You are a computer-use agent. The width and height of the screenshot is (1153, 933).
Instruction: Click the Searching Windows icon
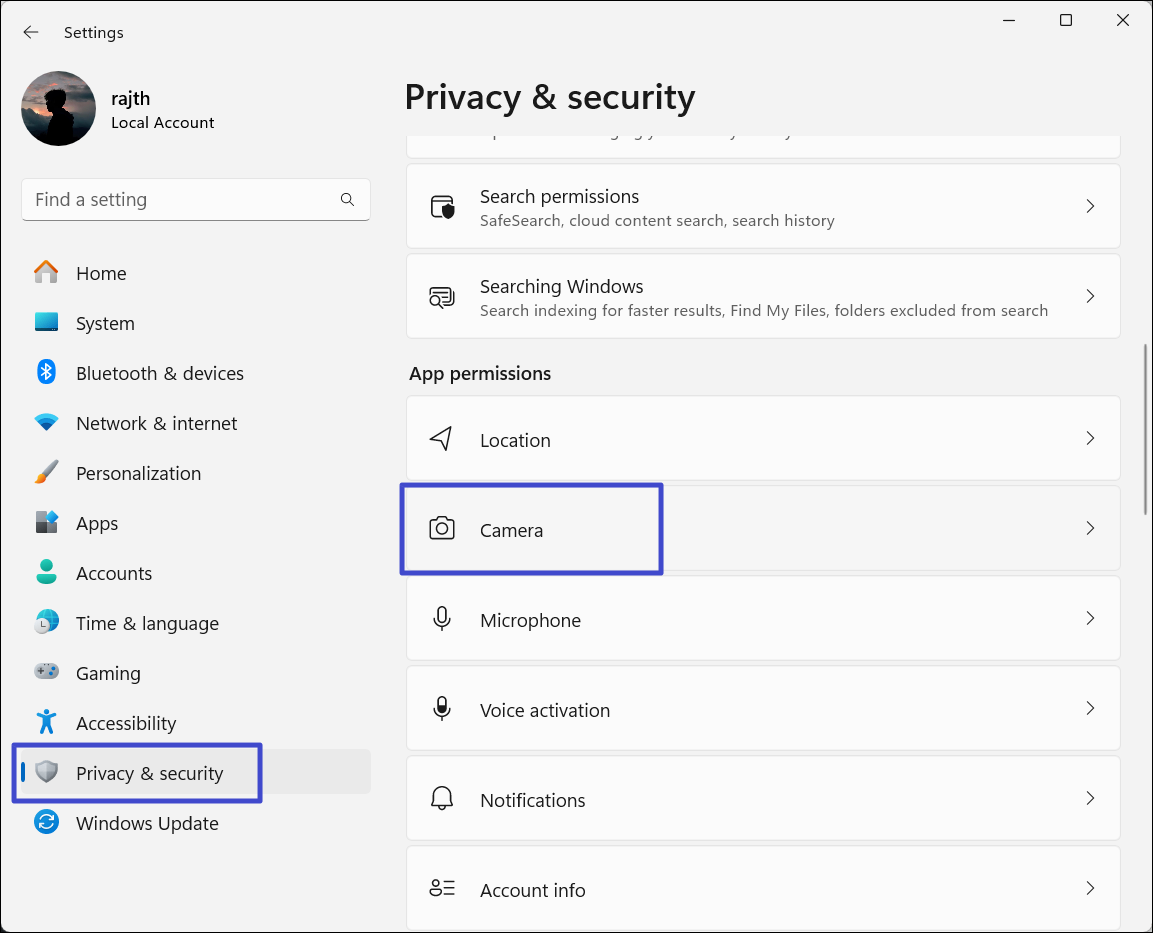441,297
